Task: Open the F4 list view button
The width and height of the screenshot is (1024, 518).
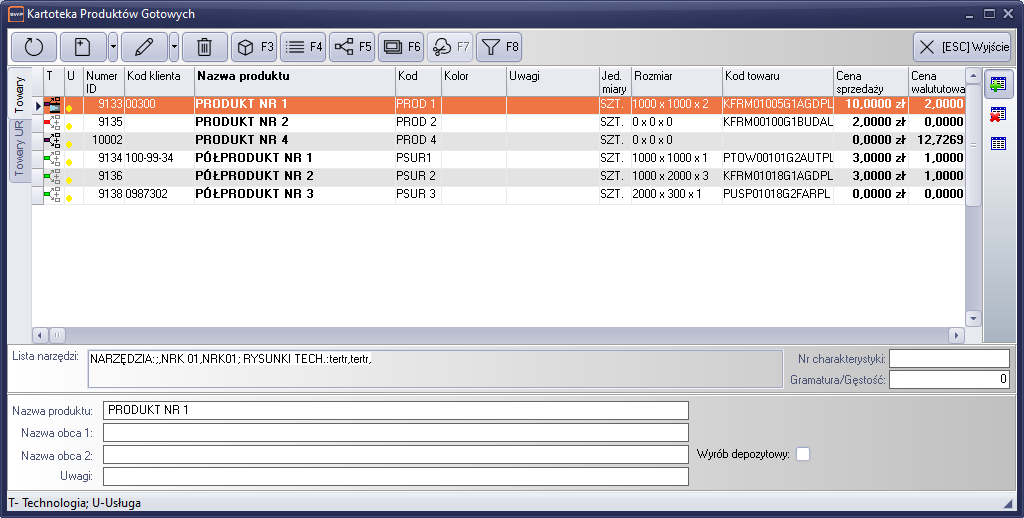Action: point(303,46)
